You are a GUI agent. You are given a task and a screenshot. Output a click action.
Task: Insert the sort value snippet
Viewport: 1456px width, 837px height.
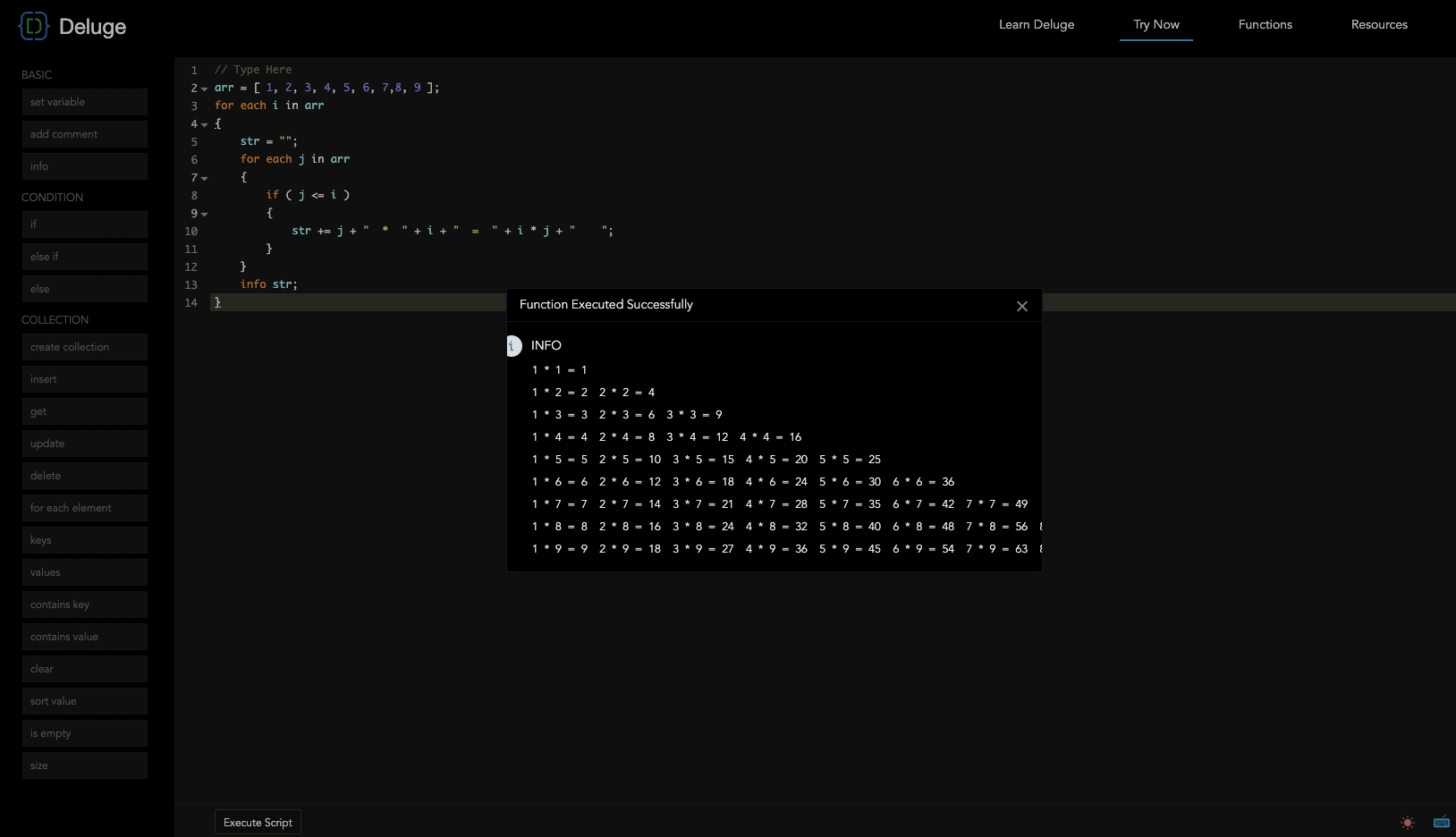coord(85,701)
